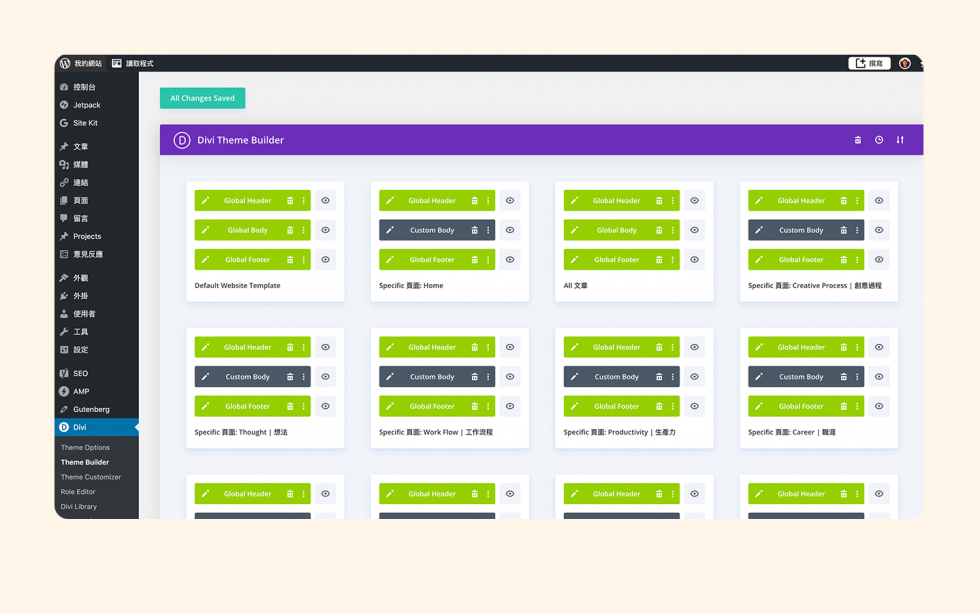
Task: Toggle Global Footer visibility in Work Flow template
Action: click(510, 406)
